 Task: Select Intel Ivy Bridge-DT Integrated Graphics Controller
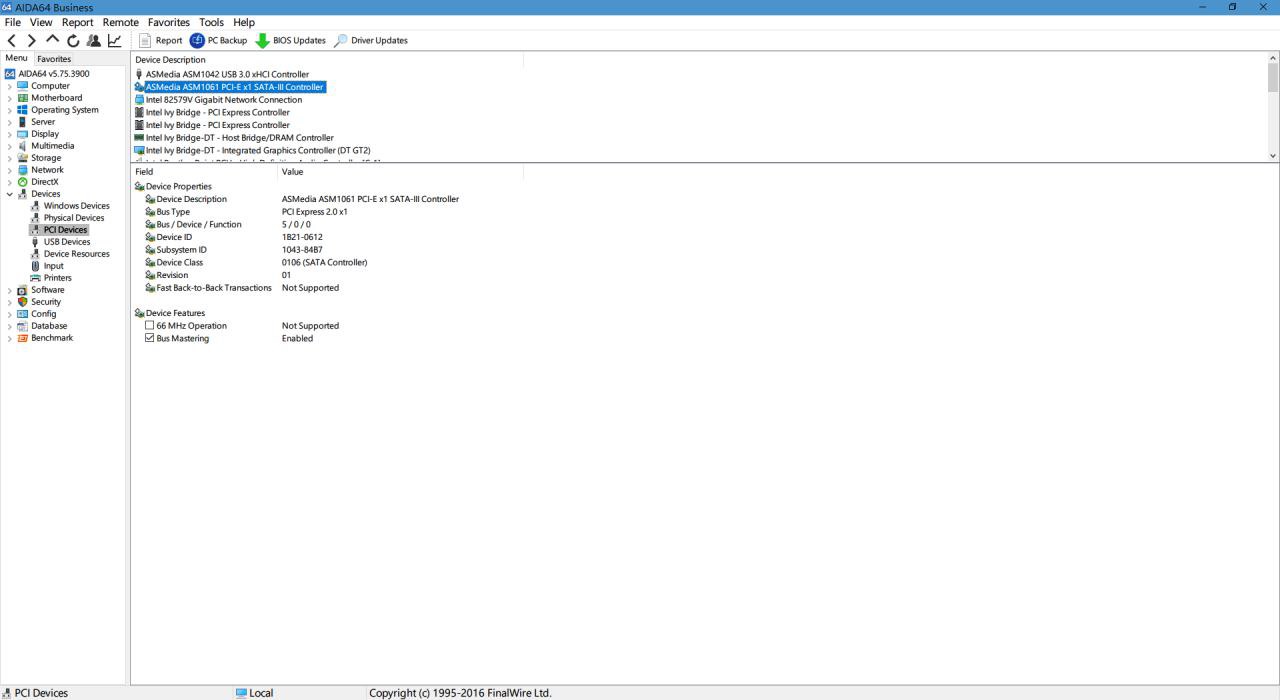(258, 150)
